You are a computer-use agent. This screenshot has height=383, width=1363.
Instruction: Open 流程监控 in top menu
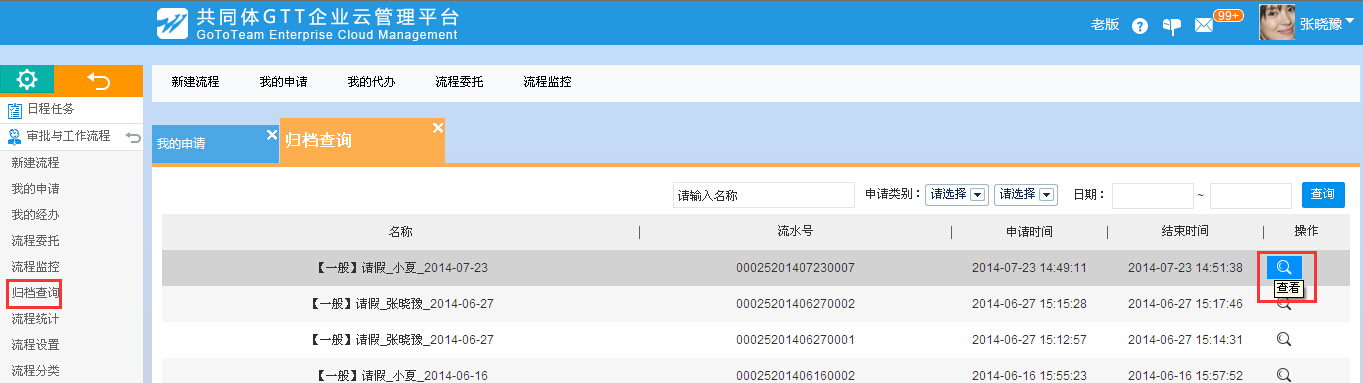(x=547, y=82)
